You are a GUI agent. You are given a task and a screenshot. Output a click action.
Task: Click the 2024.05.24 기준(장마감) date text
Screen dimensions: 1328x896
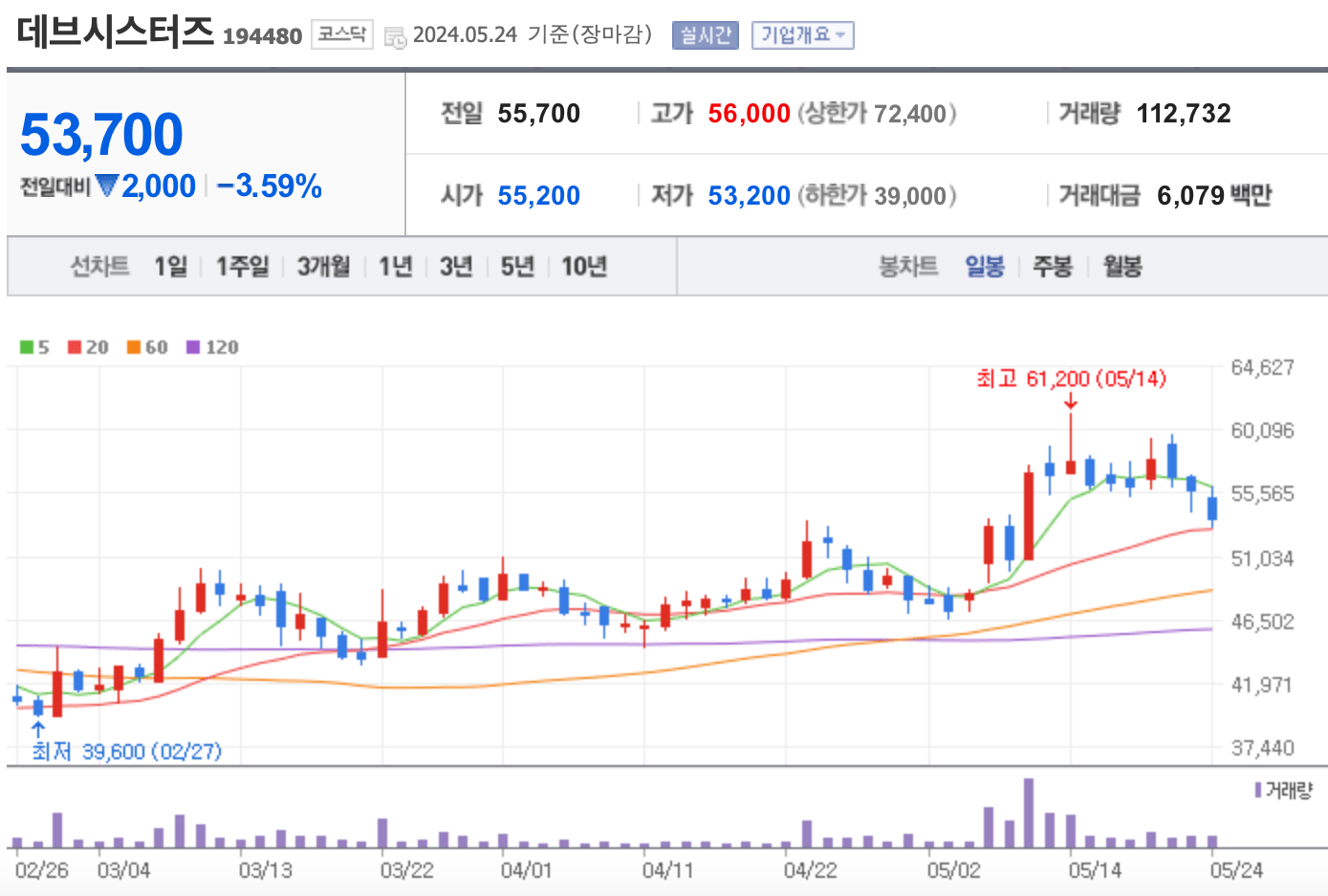pos(533,35)
